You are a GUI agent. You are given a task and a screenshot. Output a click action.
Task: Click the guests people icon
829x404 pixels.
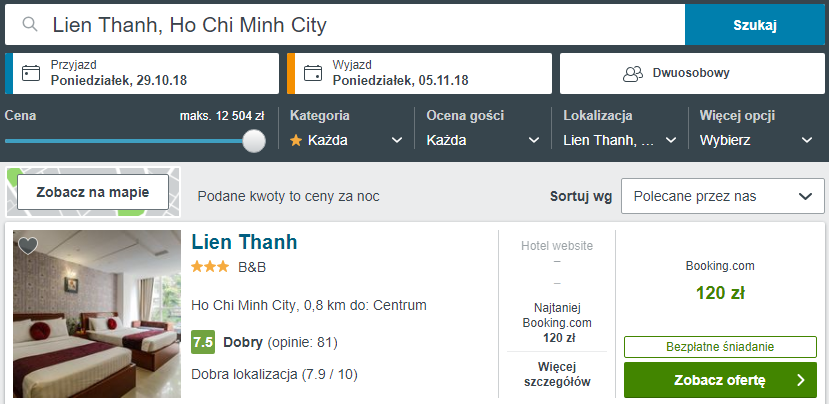[633, 74]
